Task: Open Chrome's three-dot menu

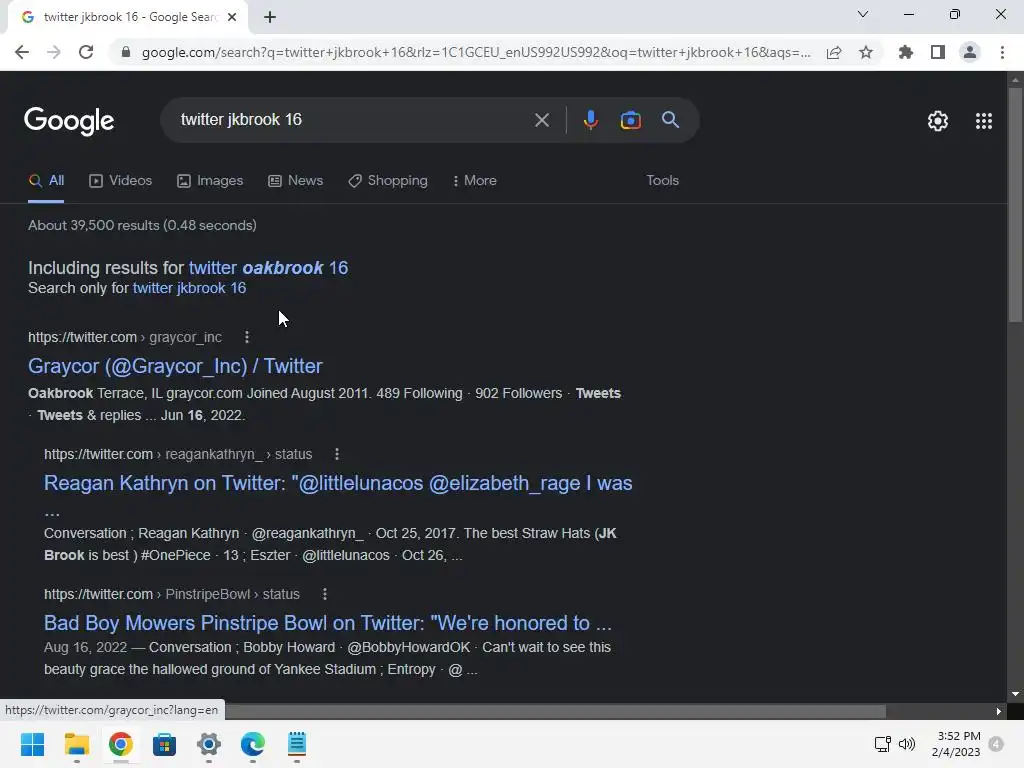Action: point(1002,52)
